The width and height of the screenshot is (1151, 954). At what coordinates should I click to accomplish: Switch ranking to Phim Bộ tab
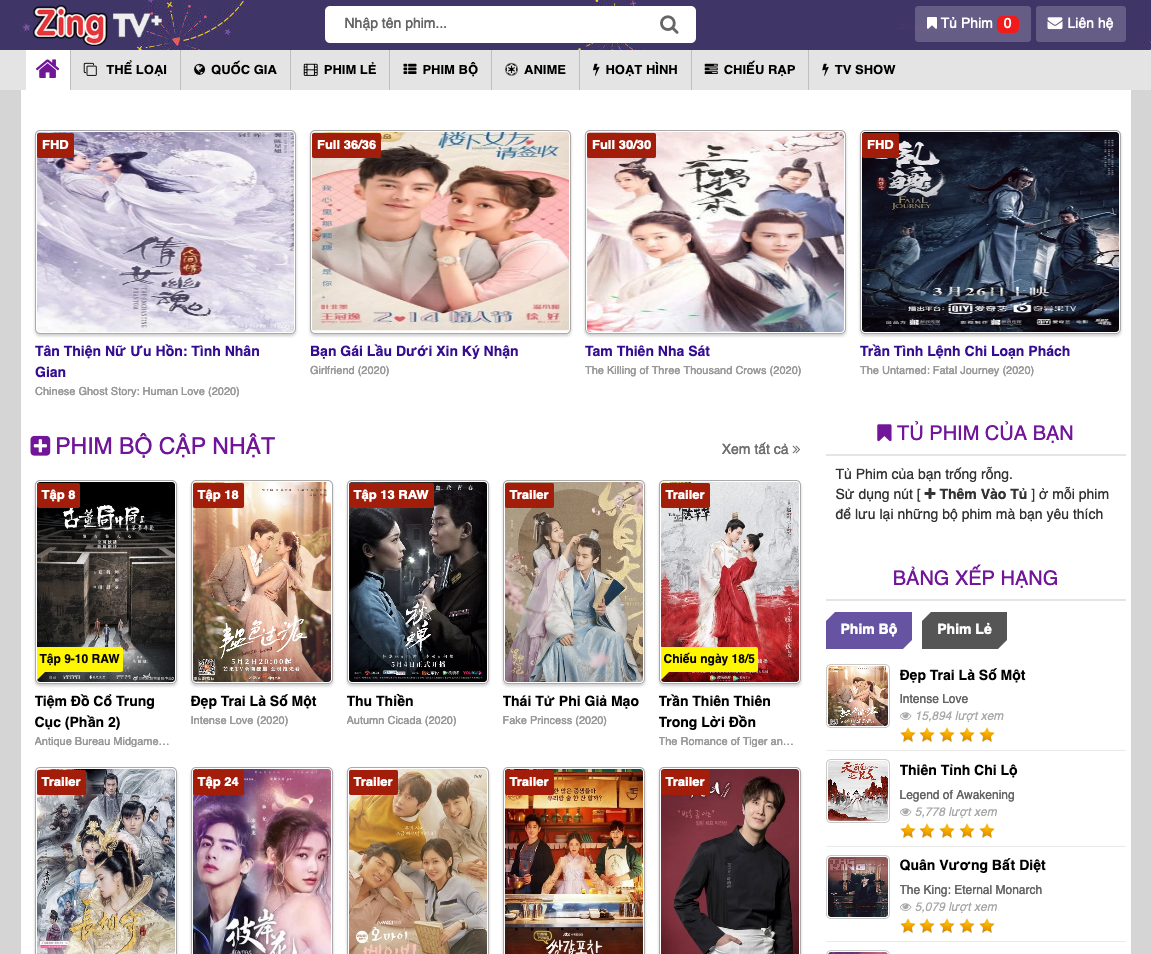(868, 630)
